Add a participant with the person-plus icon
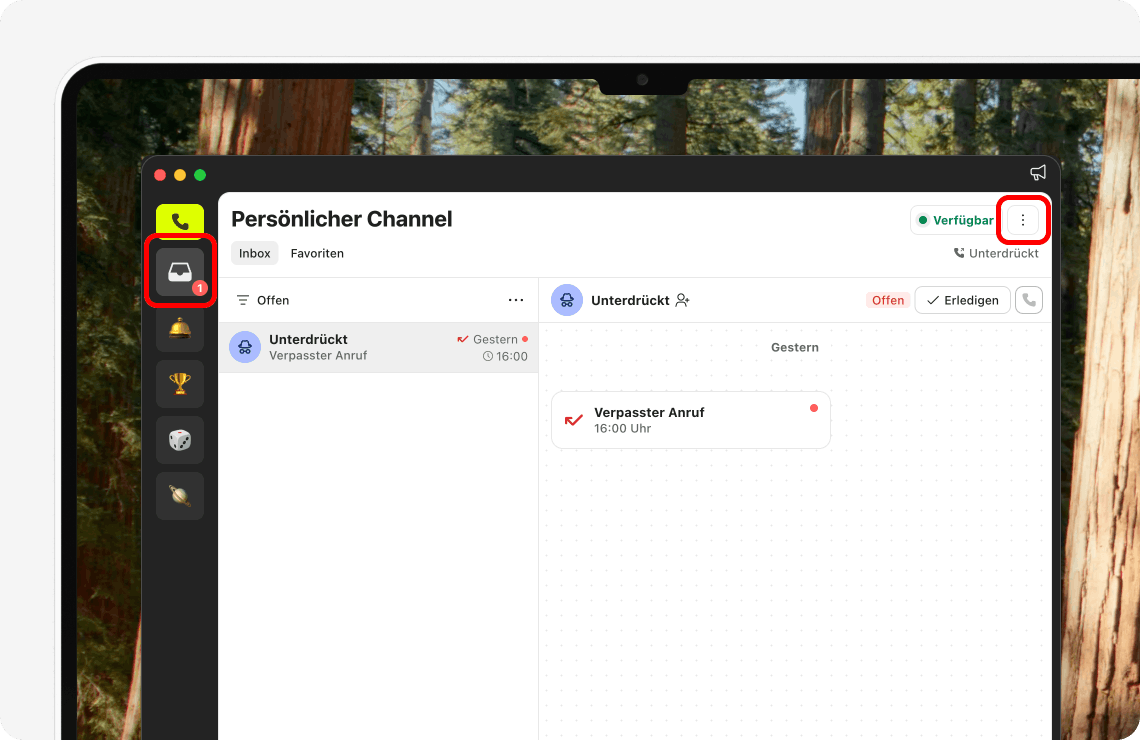The height and width of the screenshot is (740, 1140). click(682, 299)
